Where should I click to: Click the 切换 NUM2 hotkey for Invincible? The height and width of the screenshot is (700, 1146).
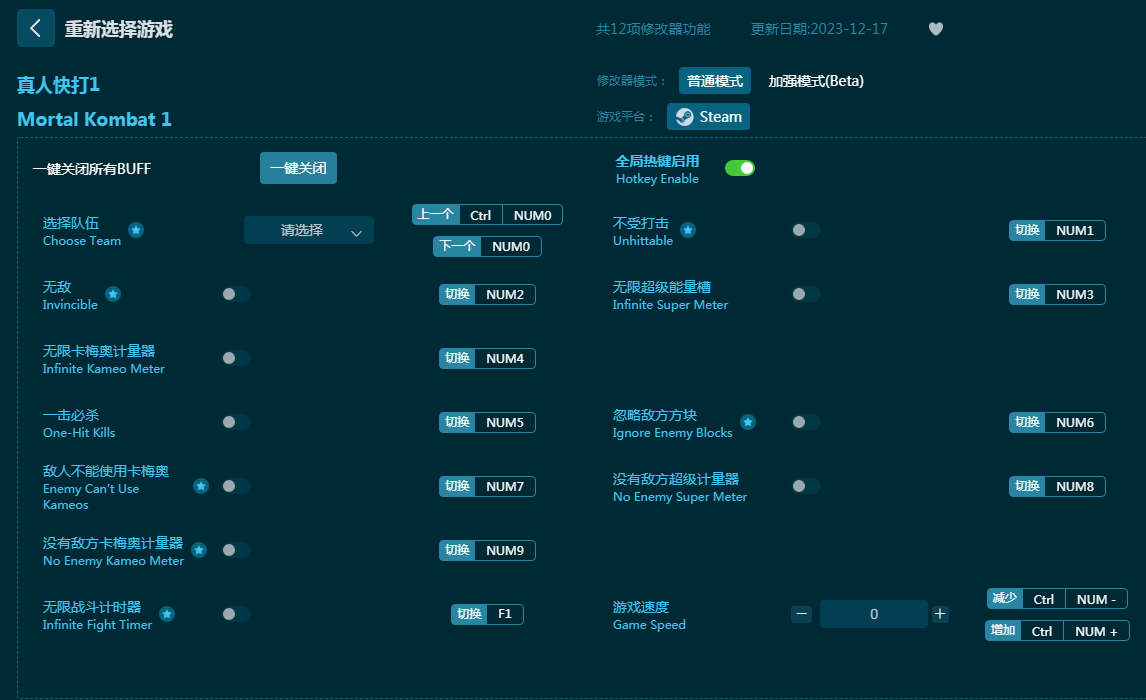click(x=487, y=294)
